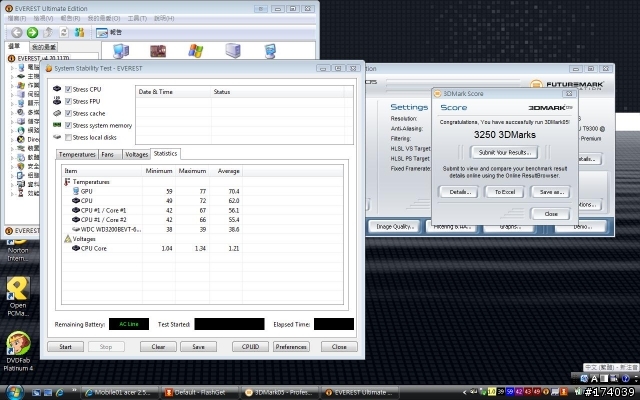The image size is (640, 400).
Task: Show hidden tray icons with the arrow
Action: pos(465,392)
